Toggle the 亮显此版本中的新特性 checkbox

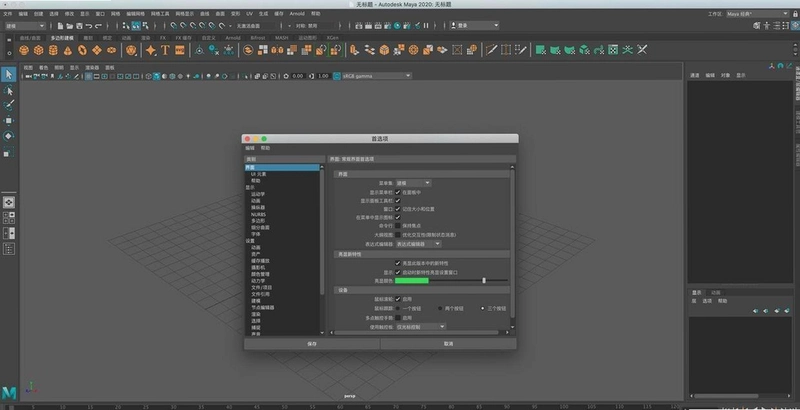tap(397, 263)
